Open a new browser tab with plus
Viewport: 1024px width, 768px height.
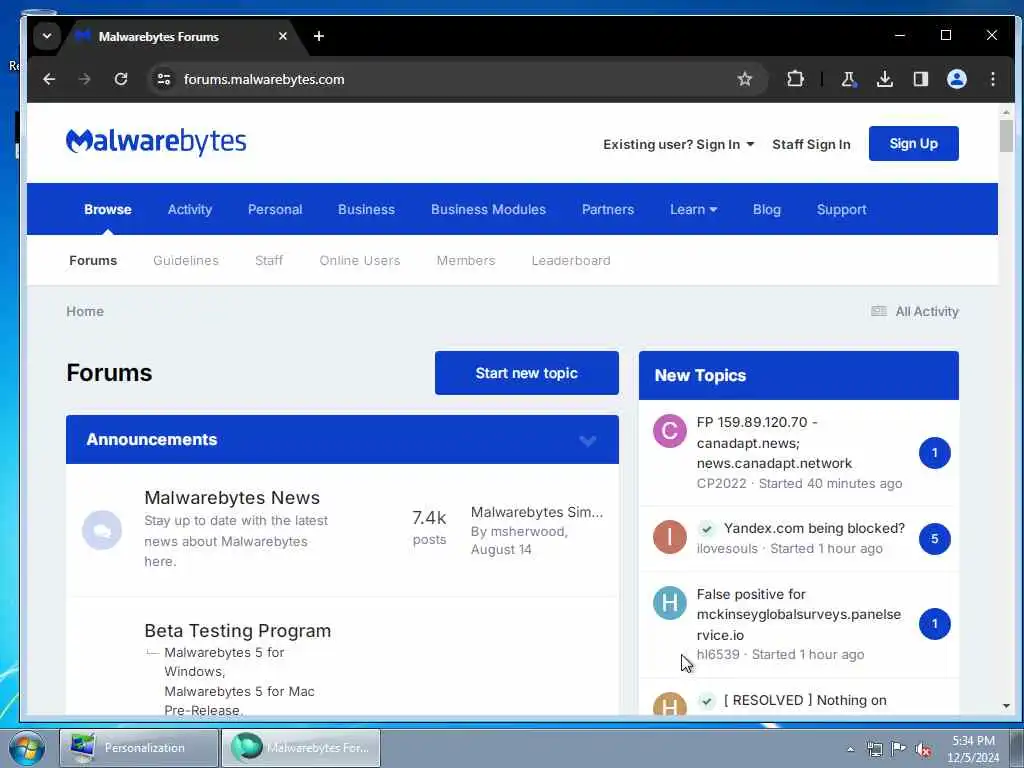tap(319, 36)
